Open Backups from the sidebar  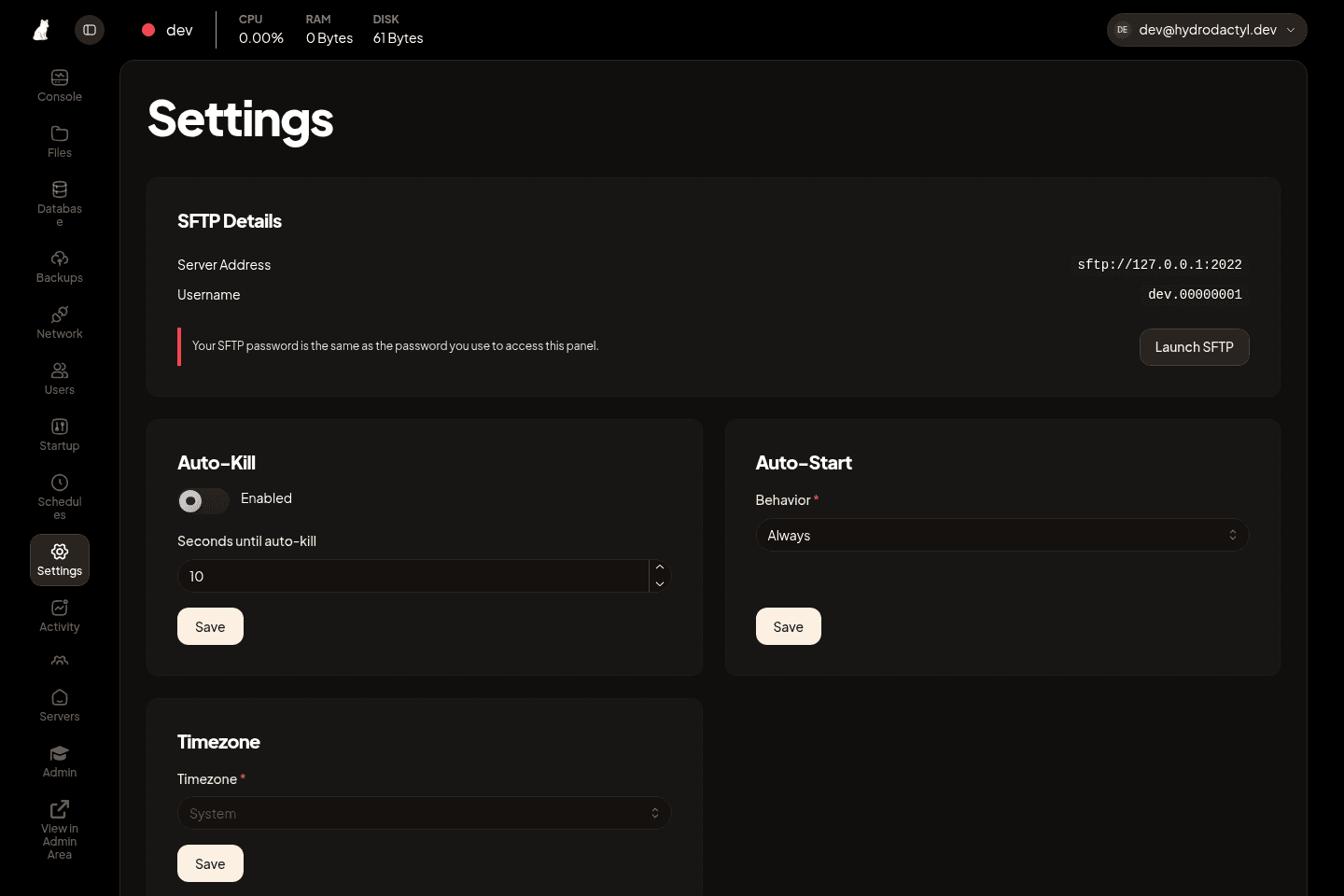click(x=60, y=267)
